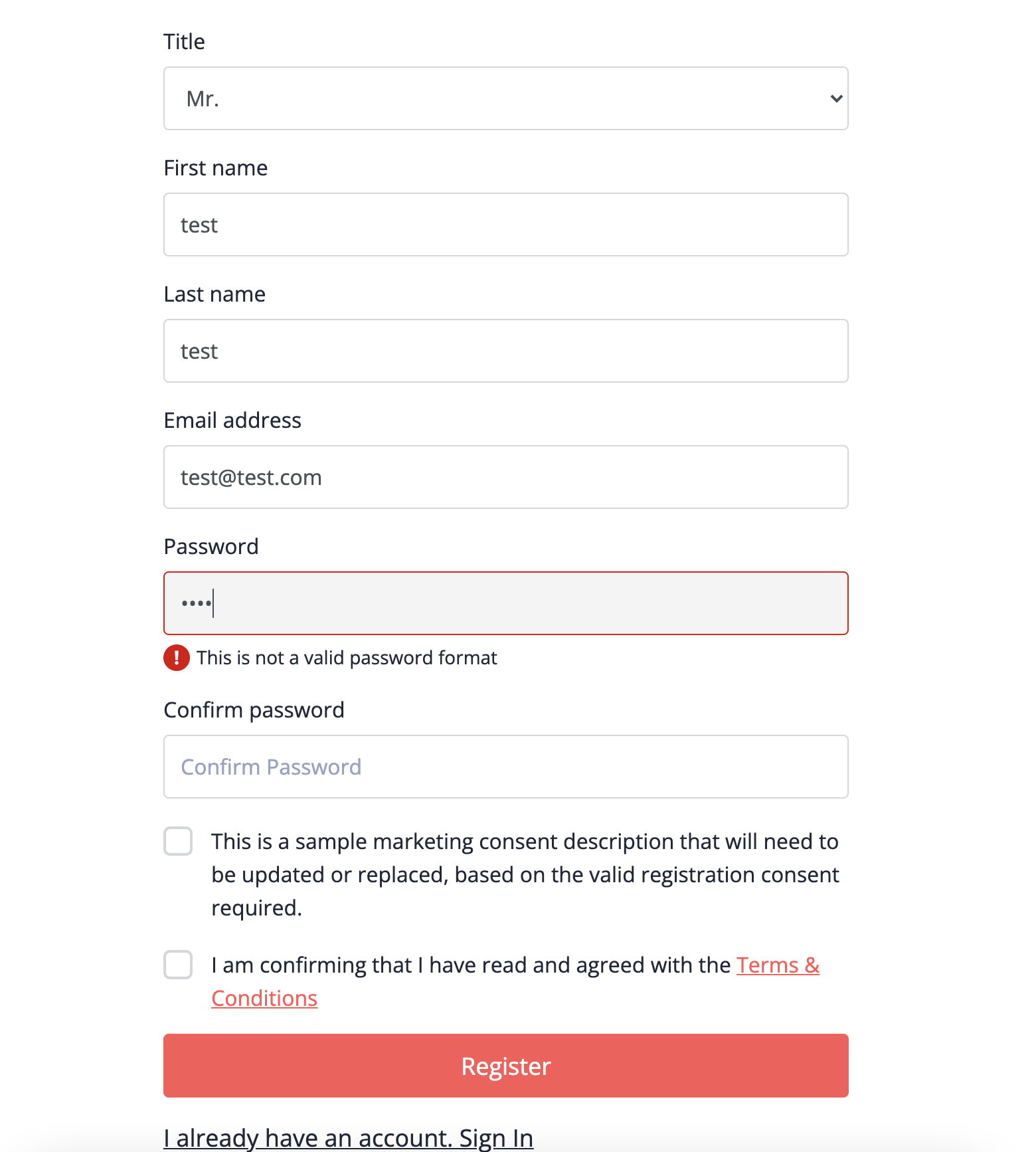1036x1152 pixels.
Task: Click the Confirm password label text
Action: 254,710
